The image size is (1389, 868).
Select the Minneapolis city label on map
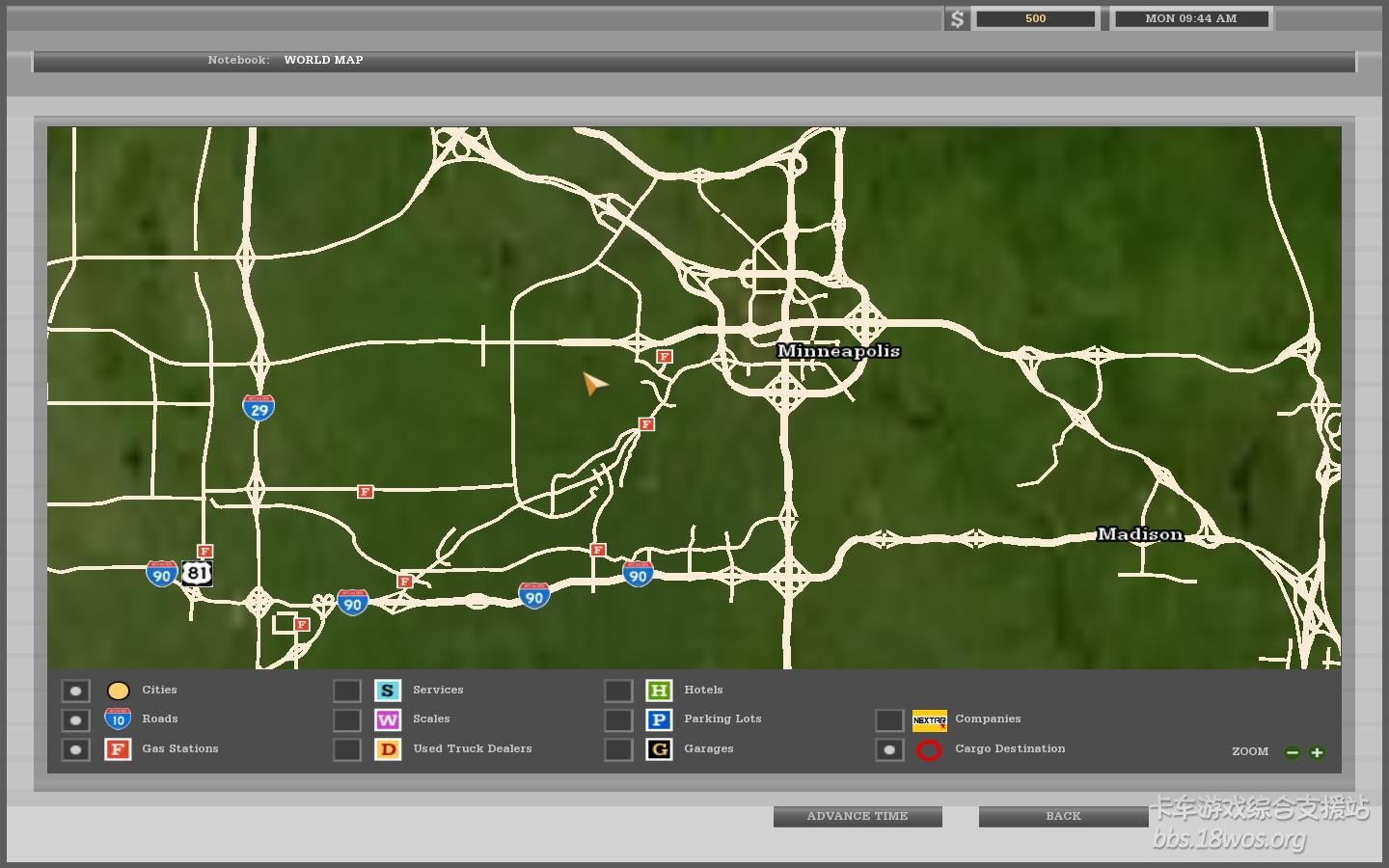coord(838,351)
